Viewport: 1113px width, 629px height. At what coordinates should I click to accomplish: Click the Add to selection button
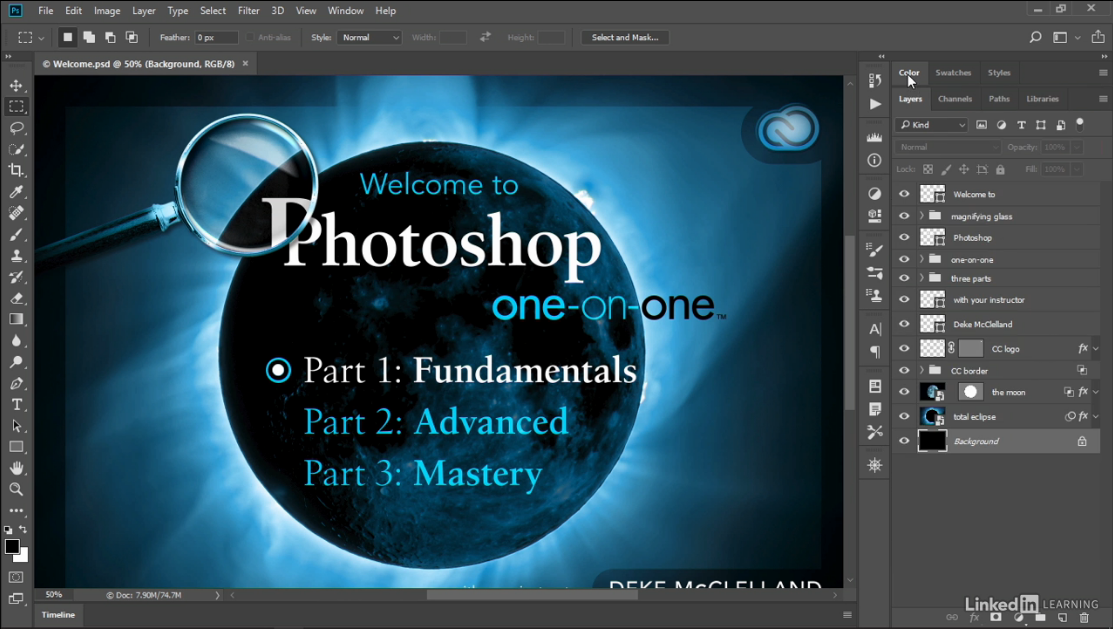point(89,38)
